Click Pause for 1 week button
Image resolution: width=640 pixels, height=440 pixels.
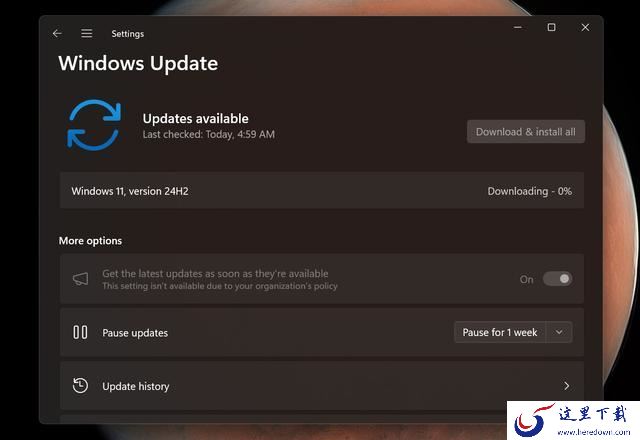click(x=500, y=332)
